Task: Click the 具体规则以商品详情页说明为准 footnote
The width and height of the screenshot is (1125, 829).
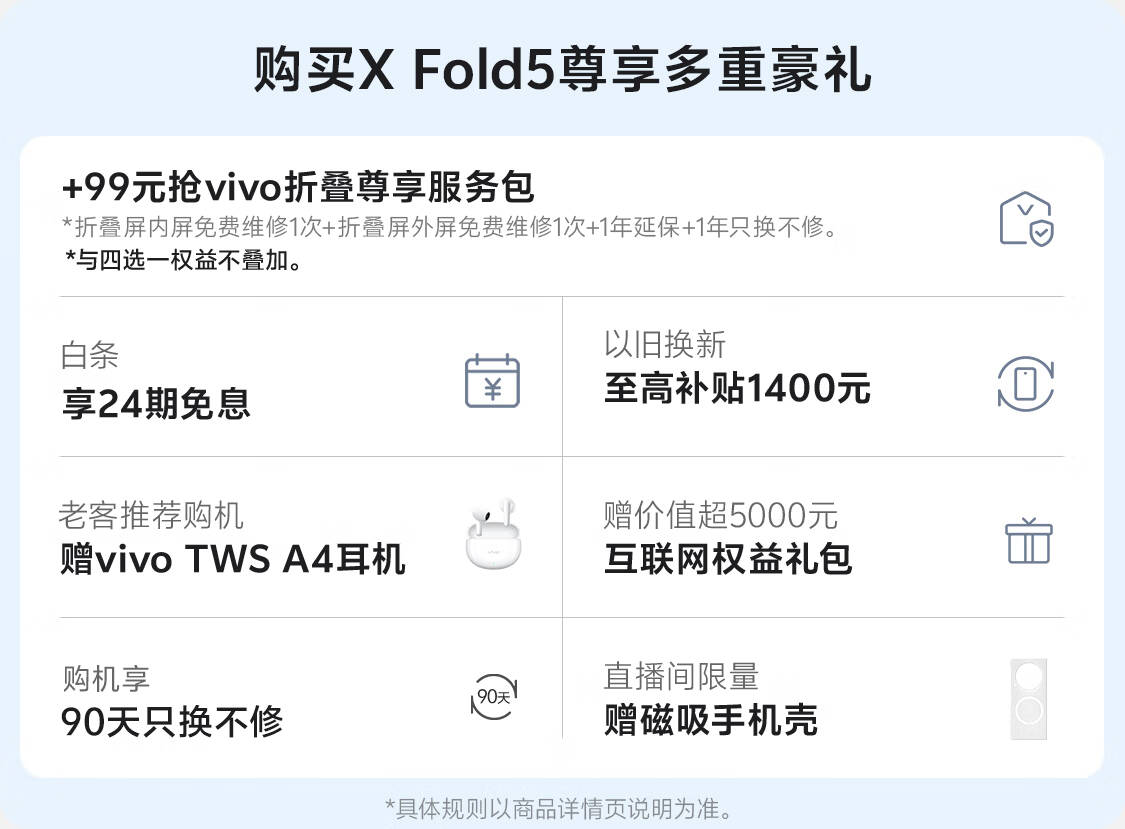Action: coord(560,809)
